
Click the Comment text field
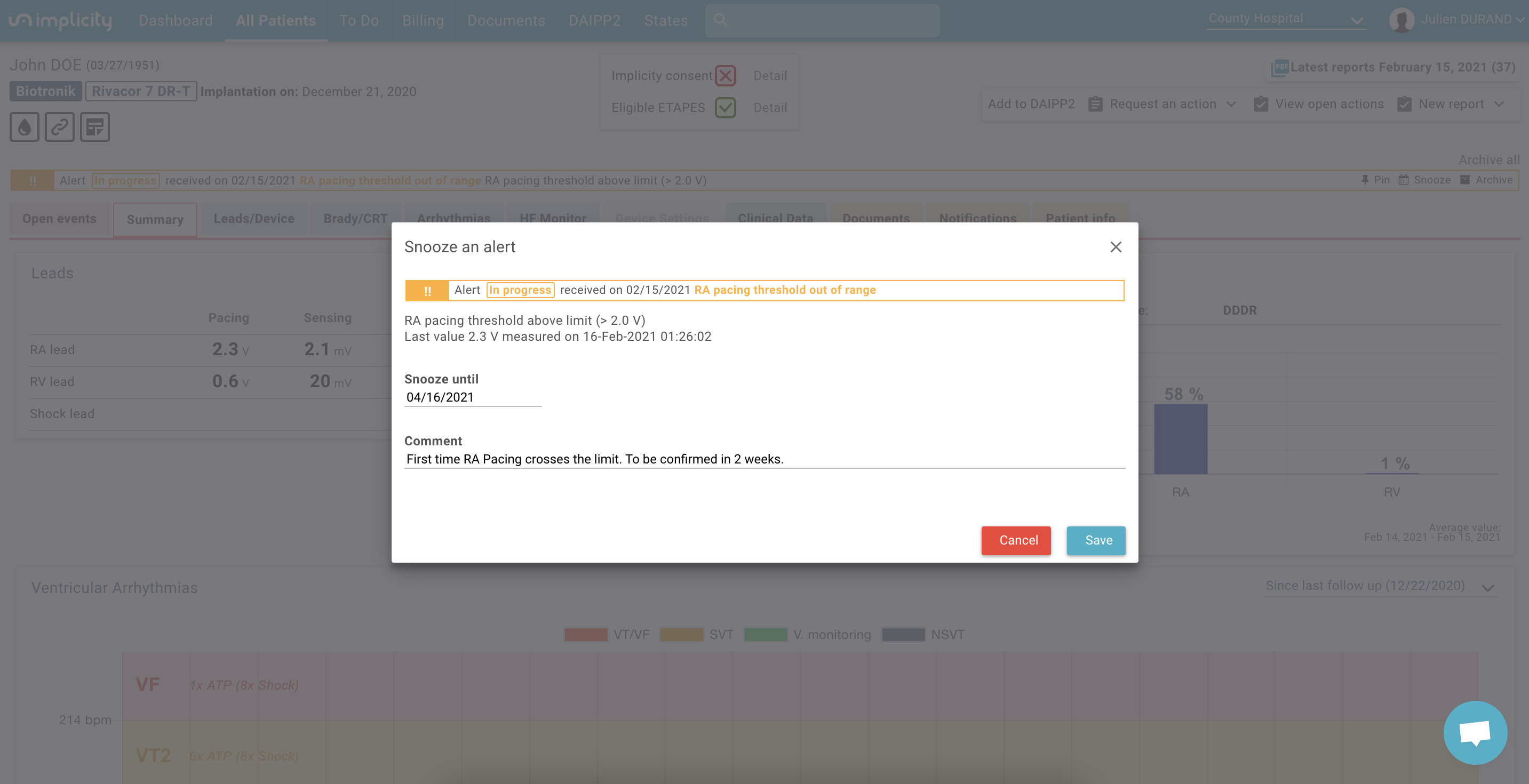click(x=765, y=459)
